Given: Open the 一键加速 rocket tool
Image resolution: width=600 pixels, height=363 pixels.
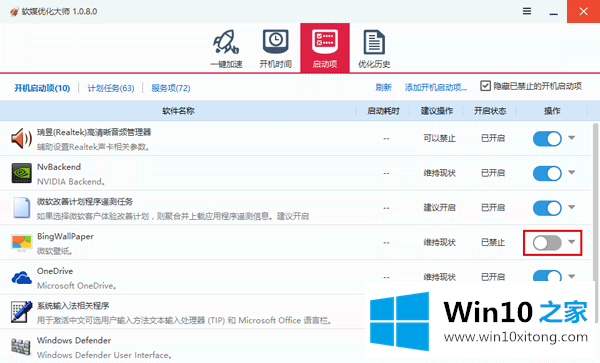Looking at the screenshot, I should 226,49.
